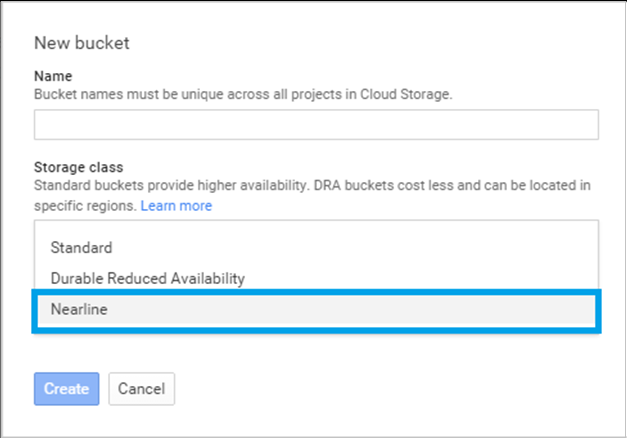Click the 'specific regions' text before link
Image resolution: width=627 pixels, height=438 pixels.
pos(84,205)
